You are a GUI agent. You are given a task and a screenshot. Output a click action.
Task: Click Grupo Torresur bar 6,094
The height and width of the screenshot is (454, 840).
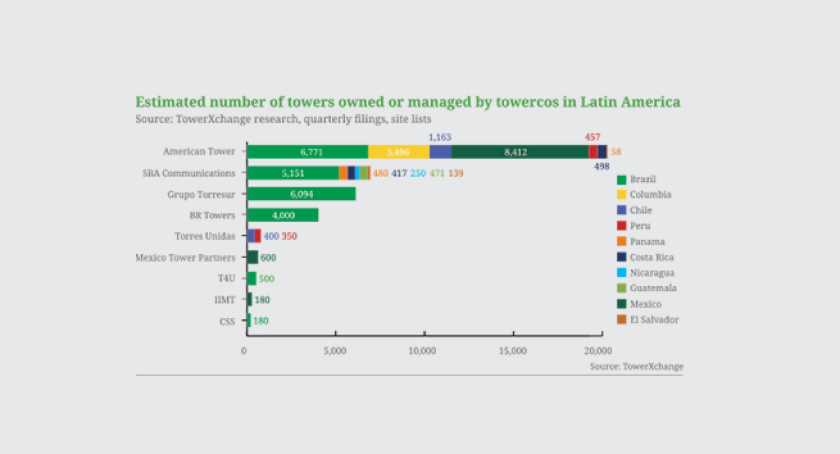pyautogui.click(x=302, y=194)
